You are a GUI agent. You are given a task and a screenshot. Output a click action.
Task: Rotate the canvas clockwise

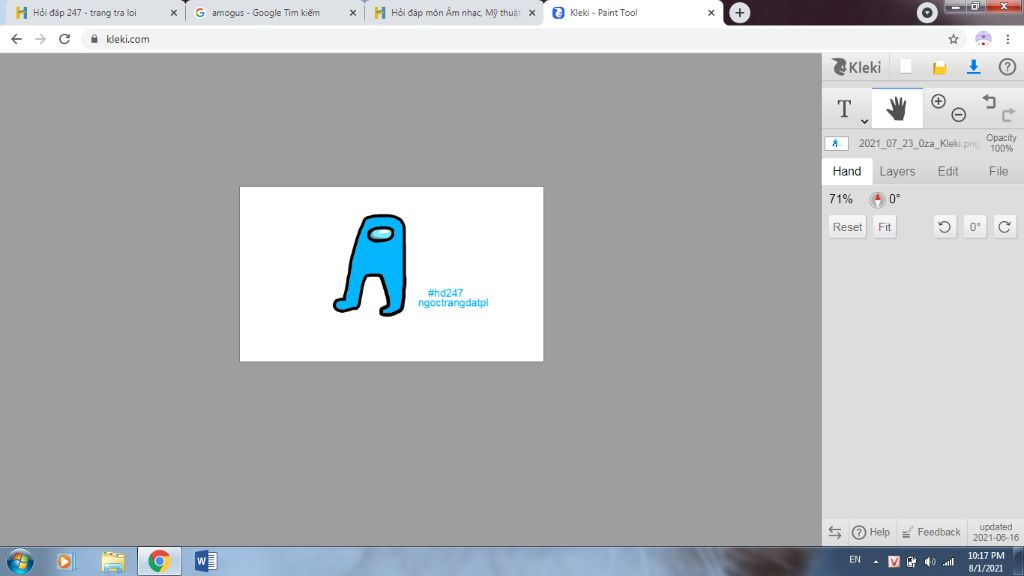(1004, 227)
